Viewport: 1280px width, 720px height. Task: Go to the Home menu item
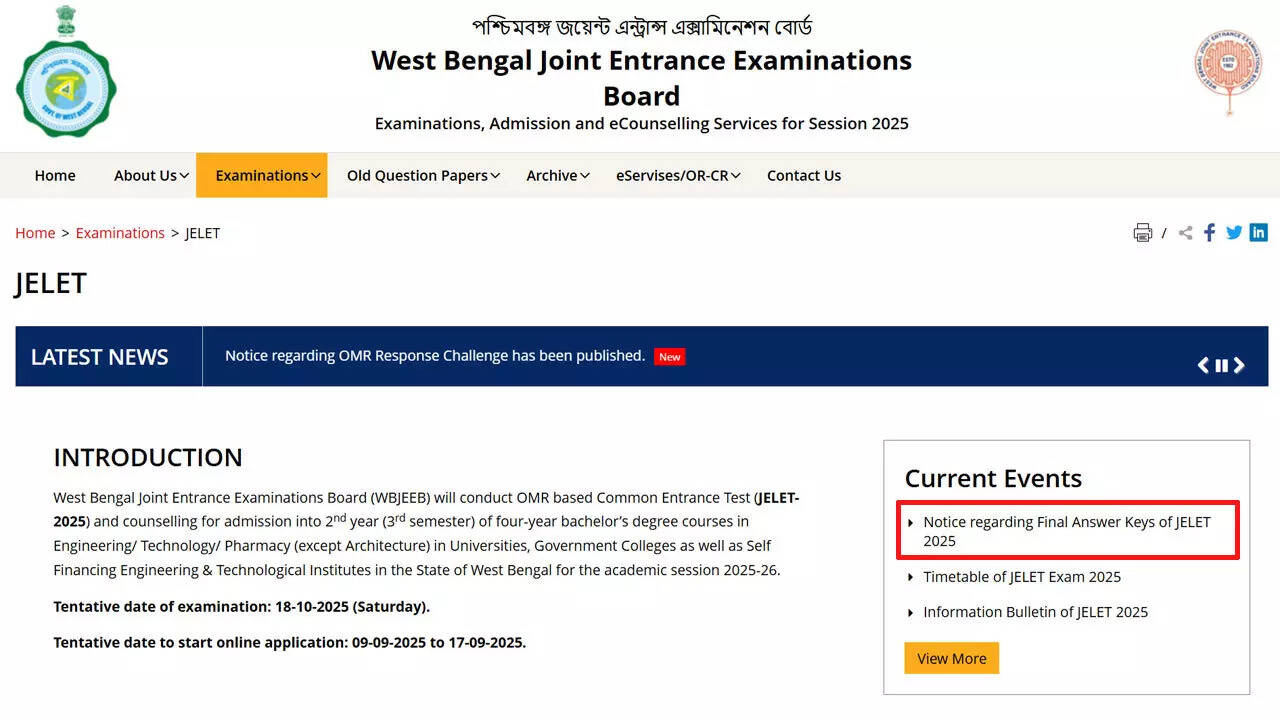(x=55, y=175)
